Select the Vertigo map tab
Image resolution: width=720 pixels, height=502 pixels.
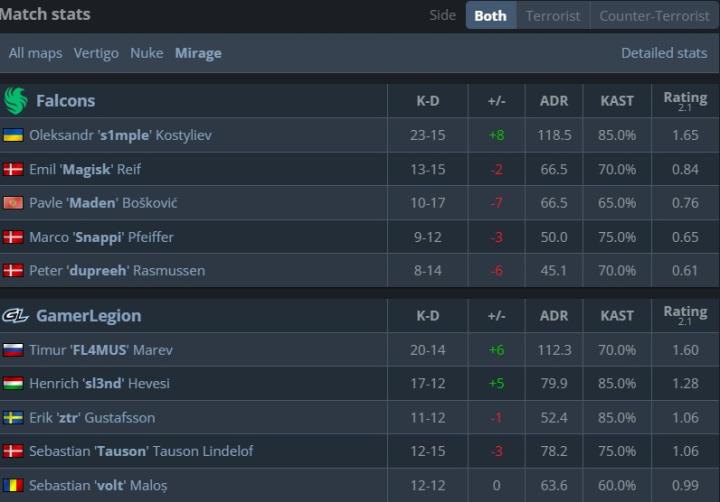click(x=96, y=53)
